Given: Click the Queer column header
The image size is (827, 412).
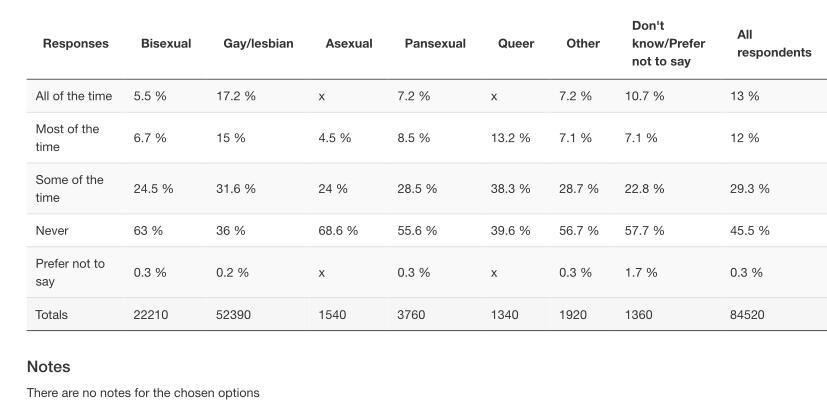Looking at the screenshot, I should (516, 44).
